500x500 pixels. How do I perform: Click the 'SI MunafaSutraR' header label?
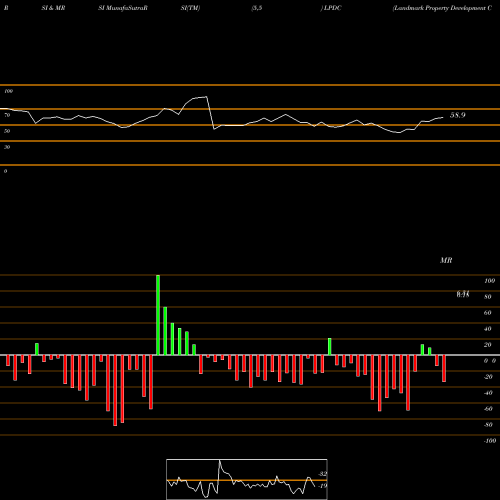pyautogui.click(x=123, y=8)
